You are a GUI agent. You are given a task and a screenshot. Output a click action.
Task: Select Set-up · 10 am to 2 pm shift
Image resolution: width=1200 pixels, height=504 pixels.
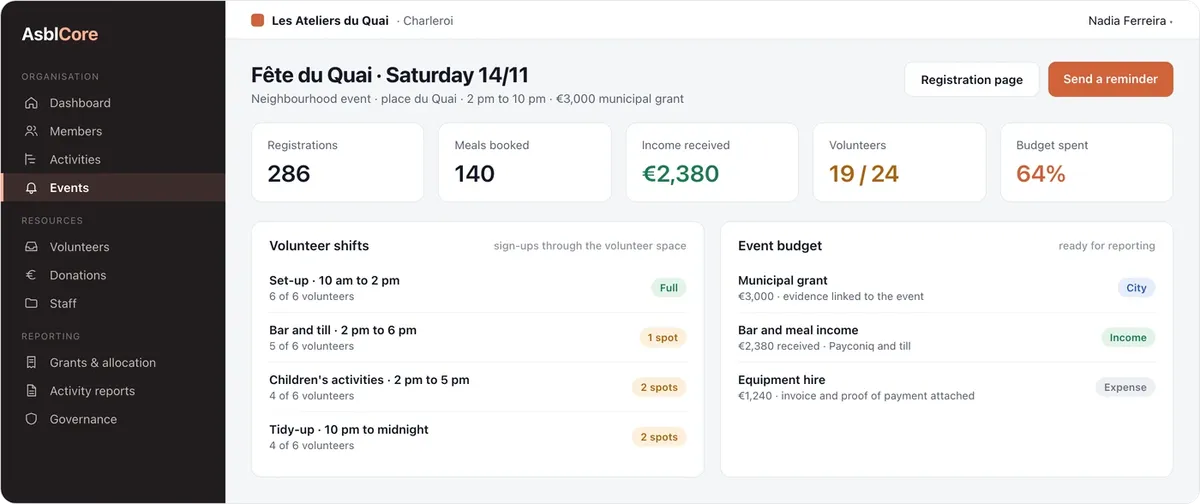pyautogui.click(x=478, y=288)
